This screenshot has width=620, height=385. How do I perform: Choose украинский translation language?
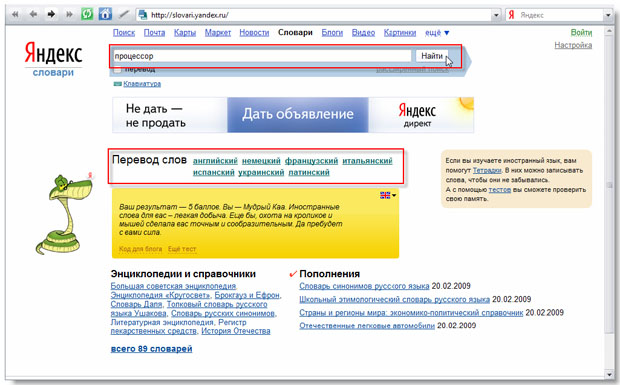261,172
